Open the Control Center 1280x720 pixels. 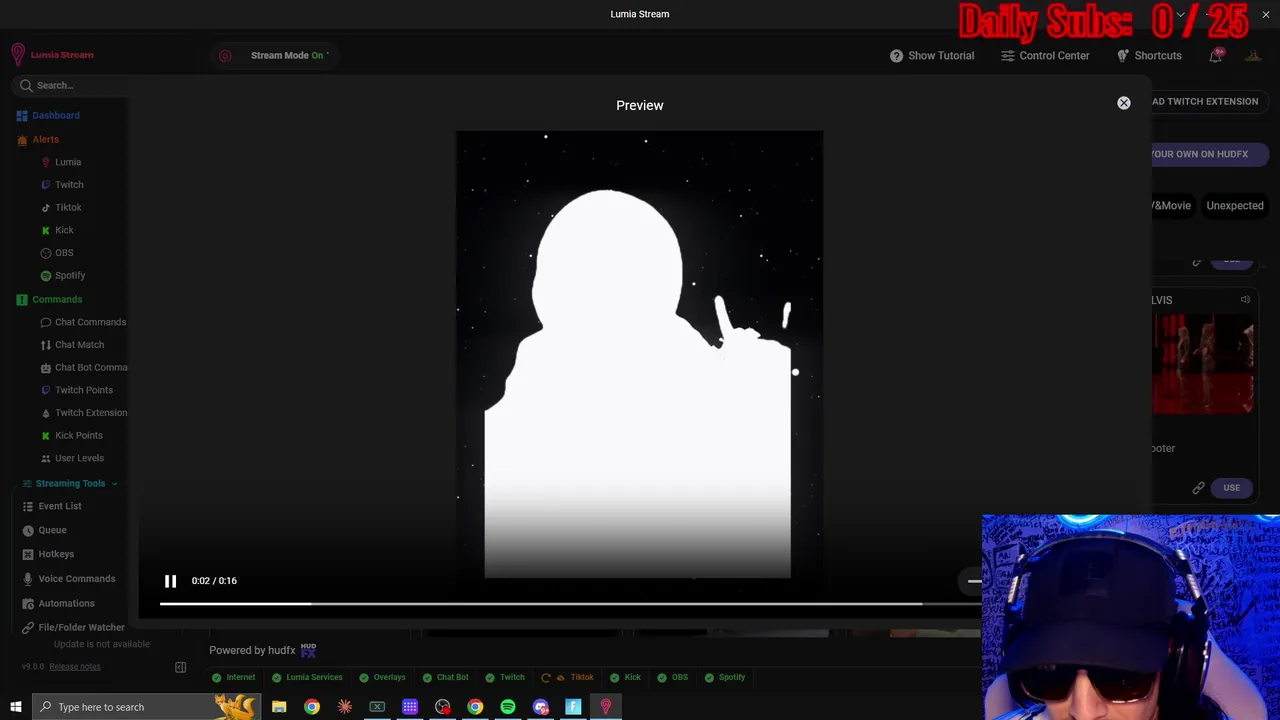click(x=1045, y=56)
